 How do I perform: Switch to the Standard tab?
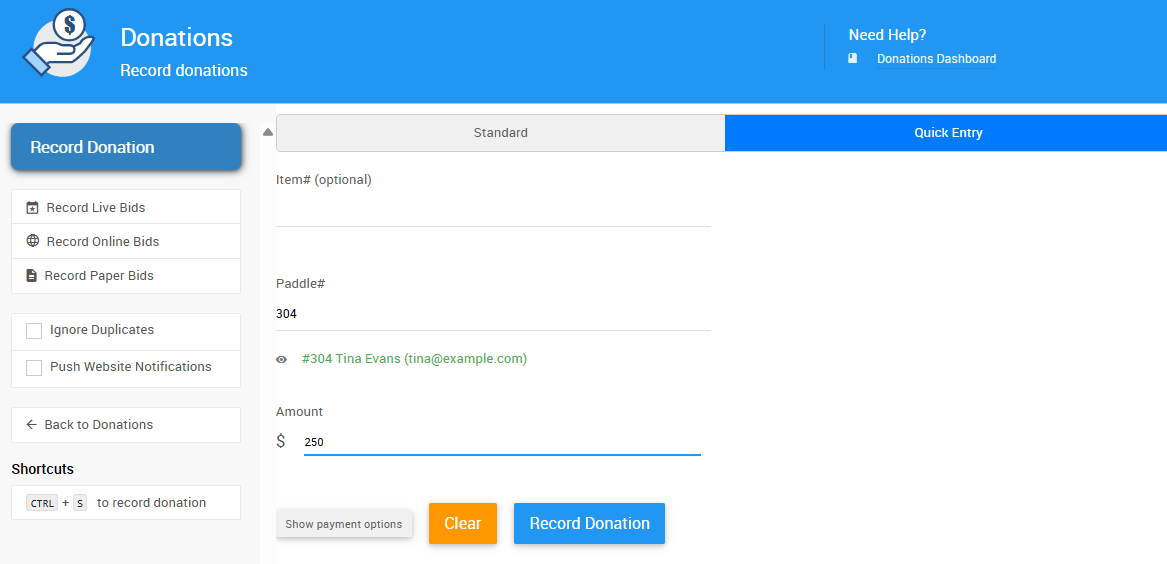pos(500,133)
